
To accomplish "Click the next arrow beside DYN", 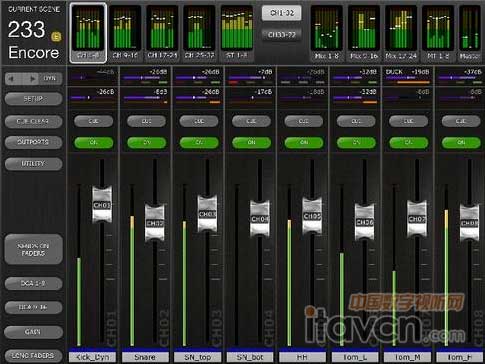I will click(x=32, y=79).
